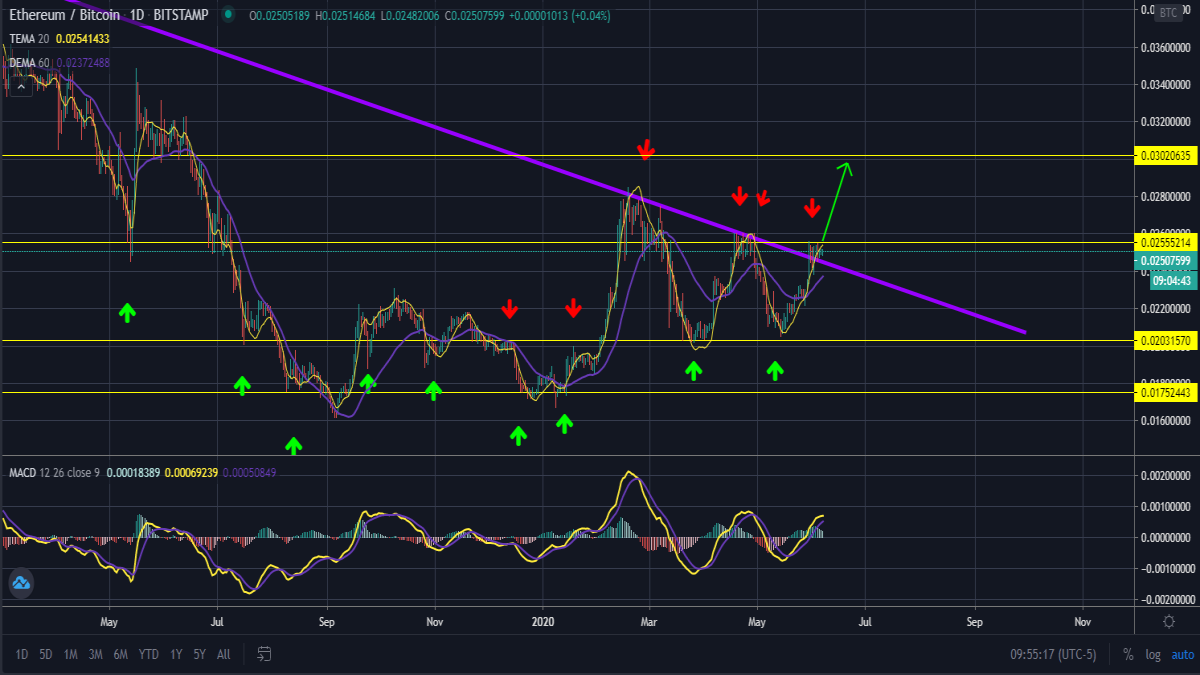
Task: Click yellow price label 0.01752443
Action: [1166, 393]
